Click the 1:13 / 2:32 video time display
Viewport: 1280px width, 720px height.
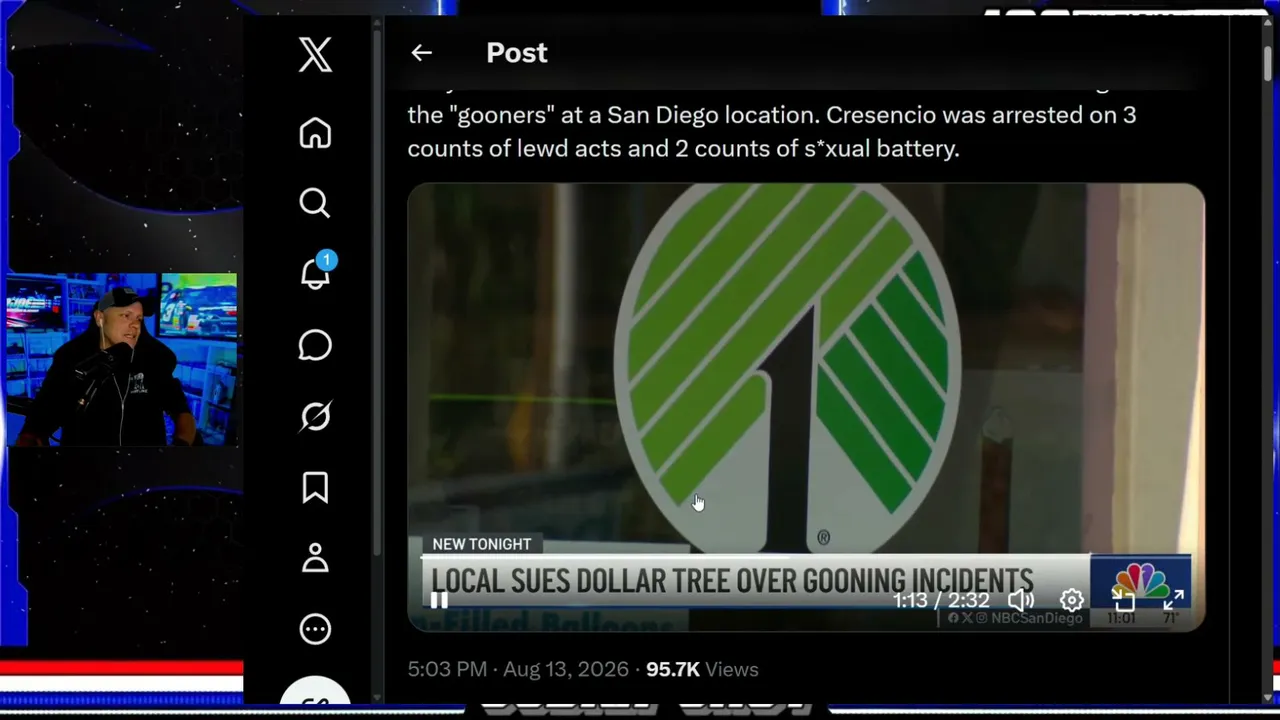[x=941, y=600]
